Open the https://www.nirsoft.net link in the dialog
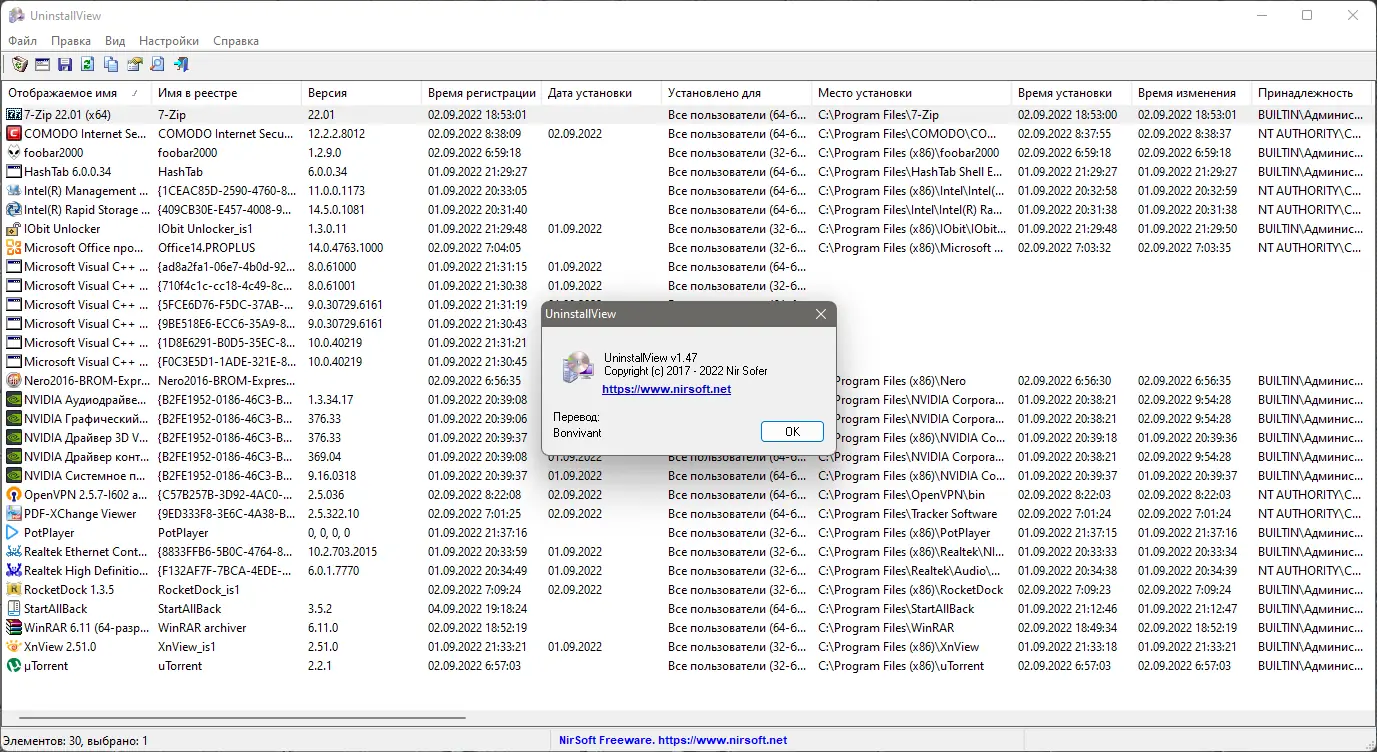The image size is (1377, 752). click(666, 389)
